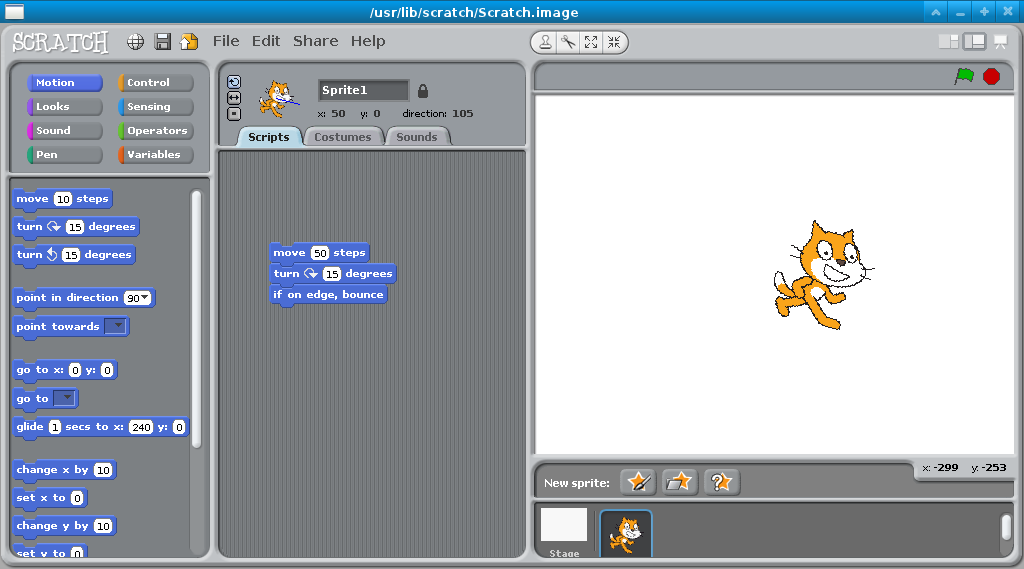The height and width of the screenshot is (569, 1024).
Task: Select the Looks block category
Action: [x=65, y=106]
